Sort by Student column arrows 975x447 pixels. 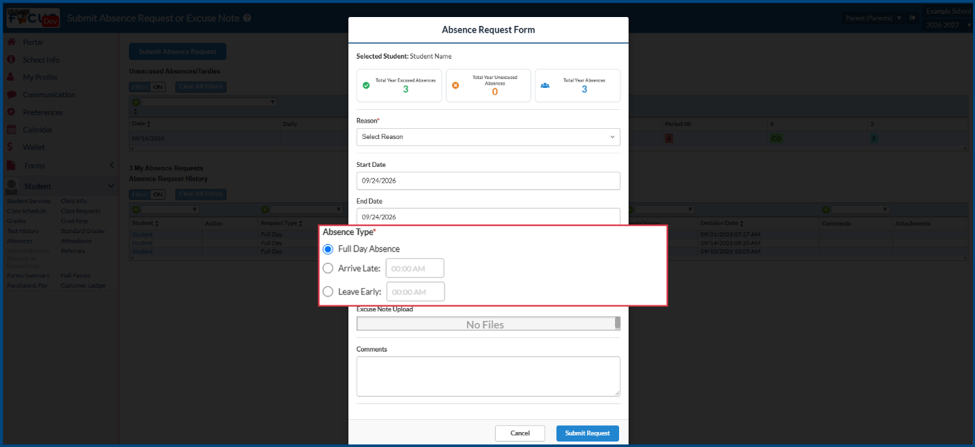(x=157, y=223)
